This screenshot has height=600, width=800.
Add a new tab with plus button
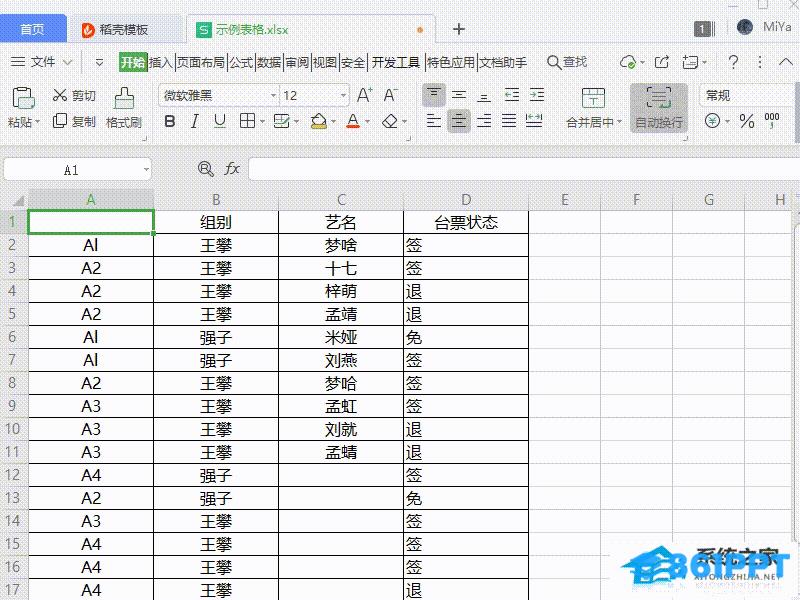tap(459, 30)
